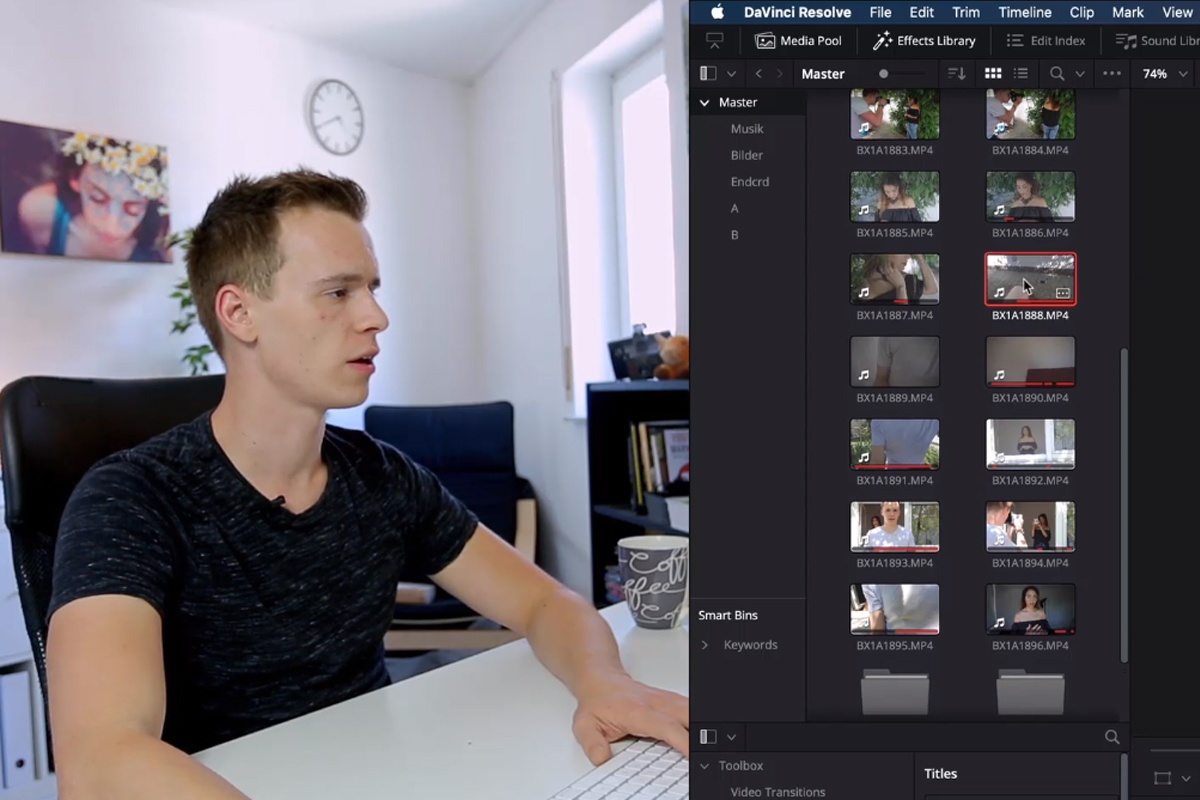
Task: Select clip BX1A1886.MP4 thumbnail
Action: tap(1031, 196)
